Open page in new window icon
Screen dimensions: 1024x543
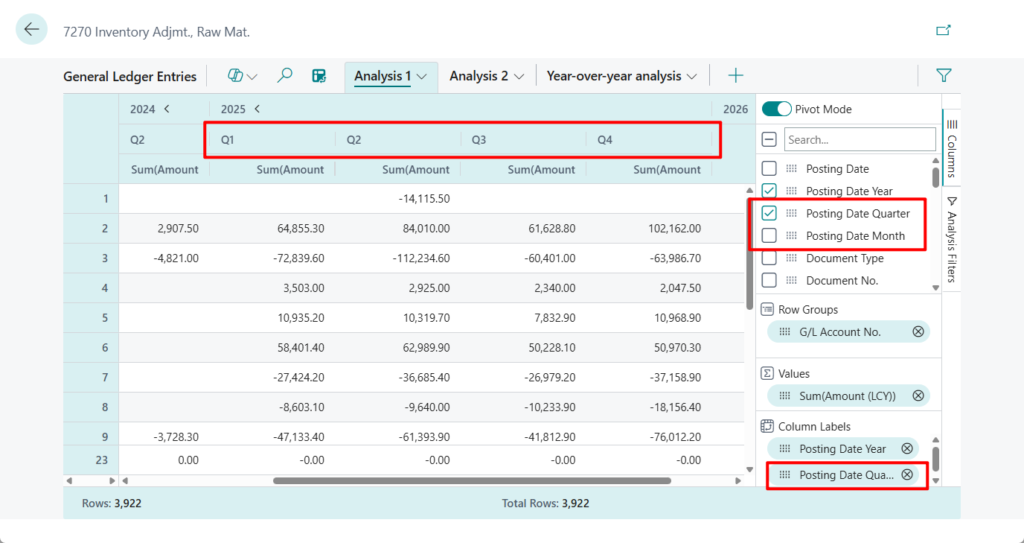(x=942, y=30)
